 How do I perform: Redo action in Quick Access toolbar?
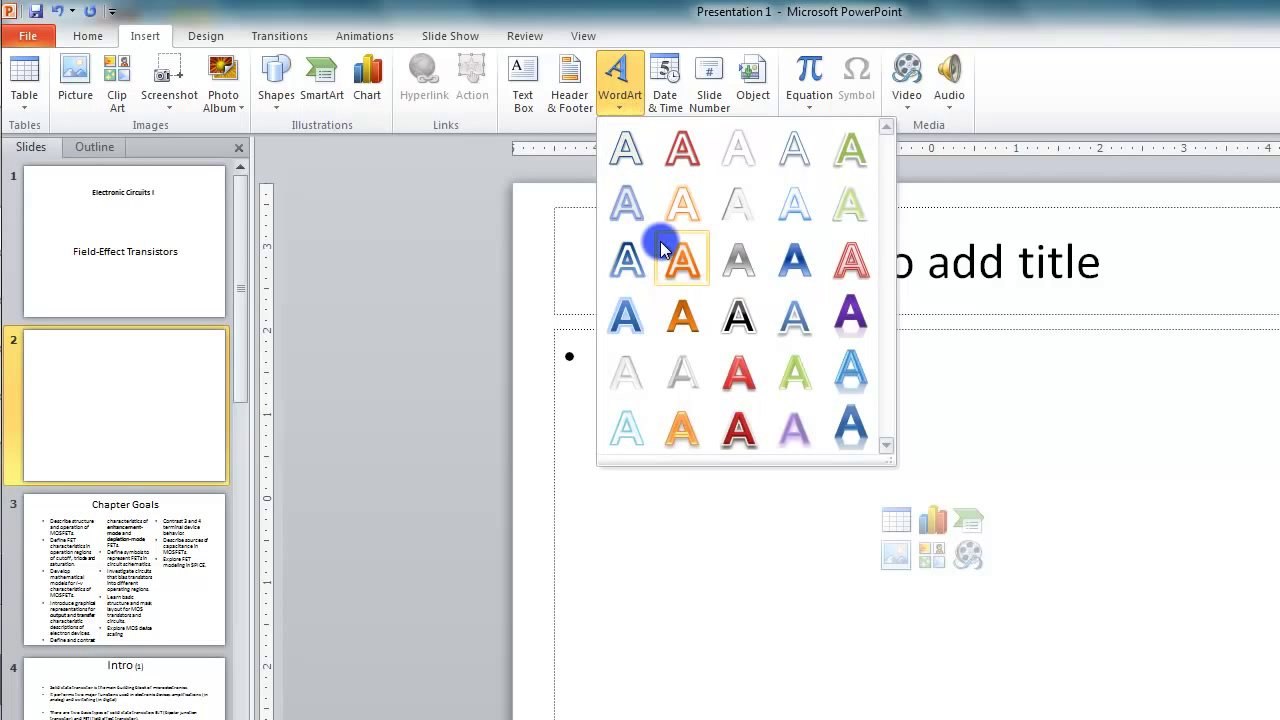(x=90, y=11)
